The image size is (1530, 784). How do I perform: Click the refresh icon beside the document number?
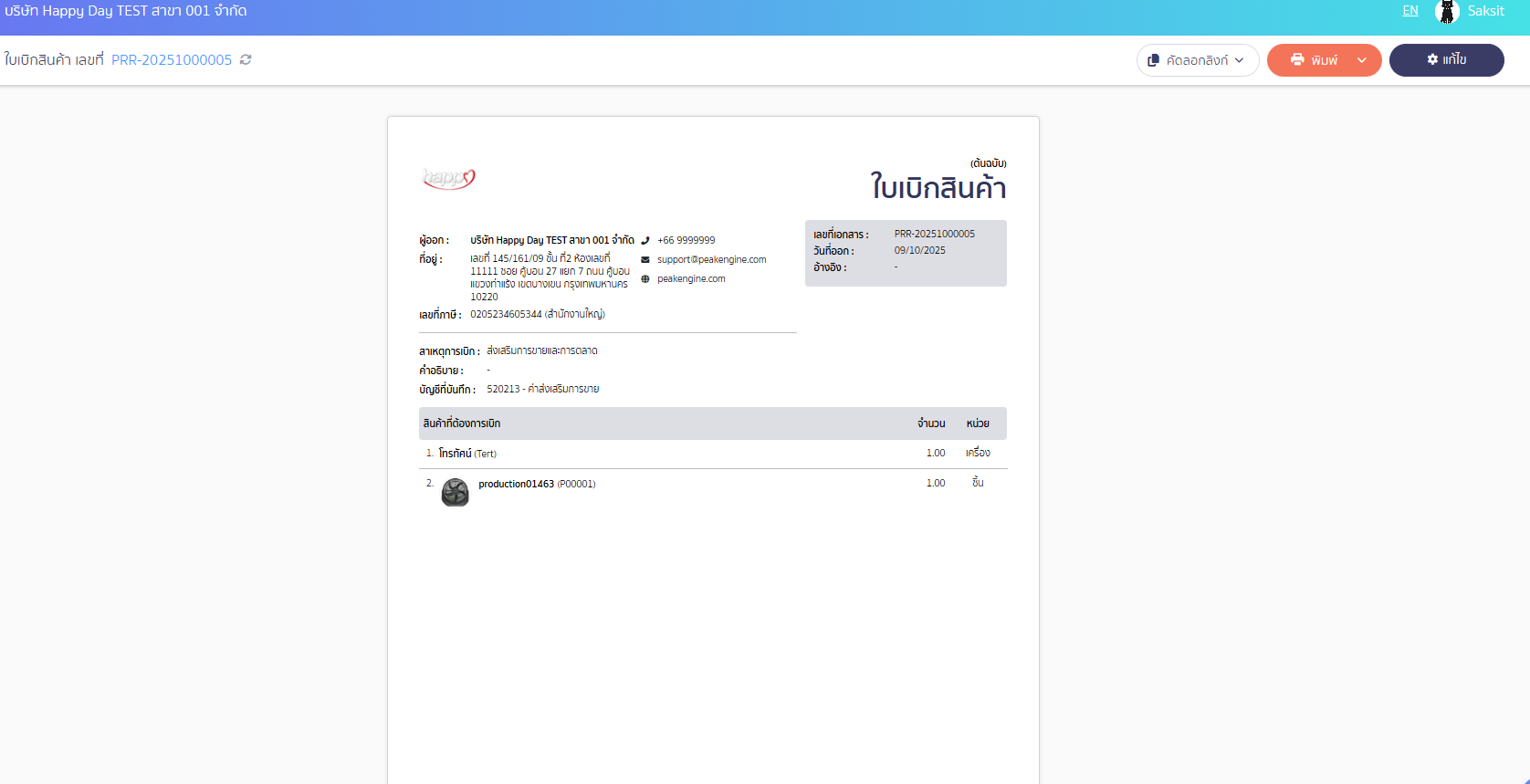246,59
